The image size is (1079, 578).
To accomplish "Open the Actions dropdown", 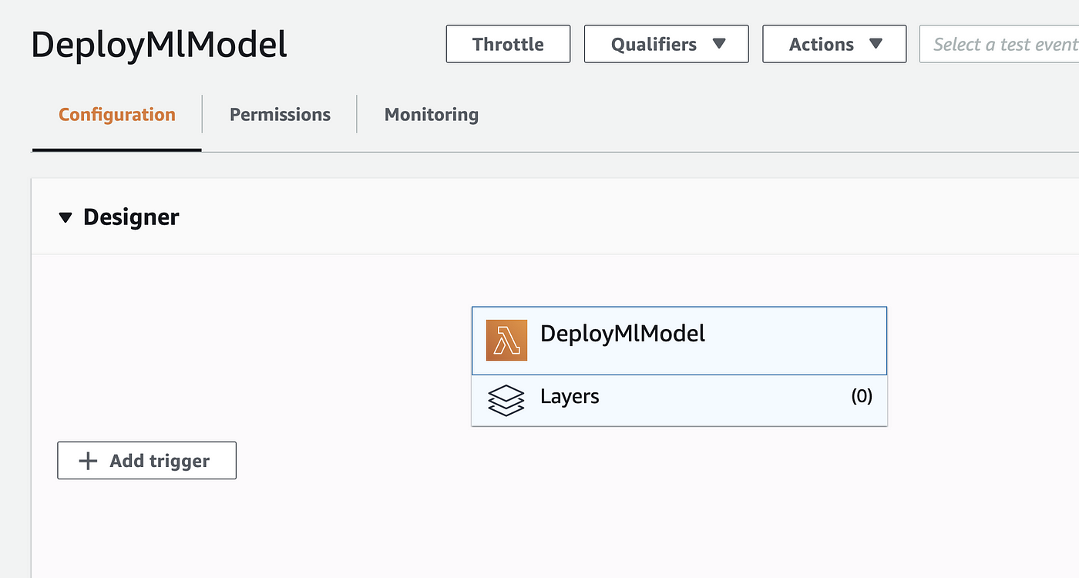I will (834, 43).
